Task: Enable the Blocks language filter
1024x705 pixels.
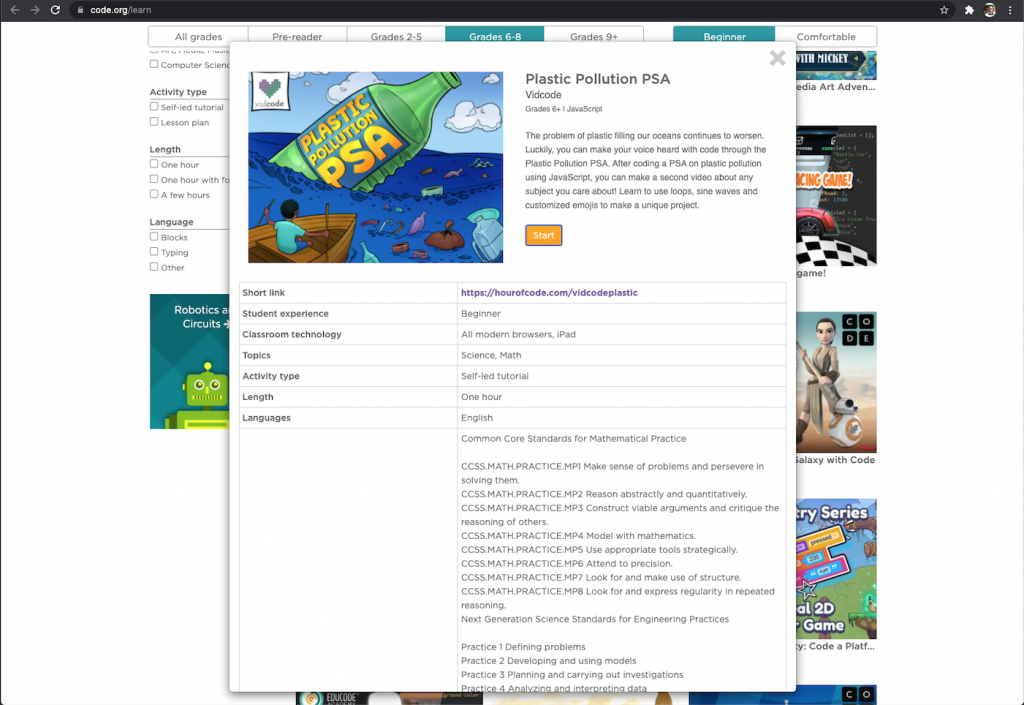Action: pos(154,236)
